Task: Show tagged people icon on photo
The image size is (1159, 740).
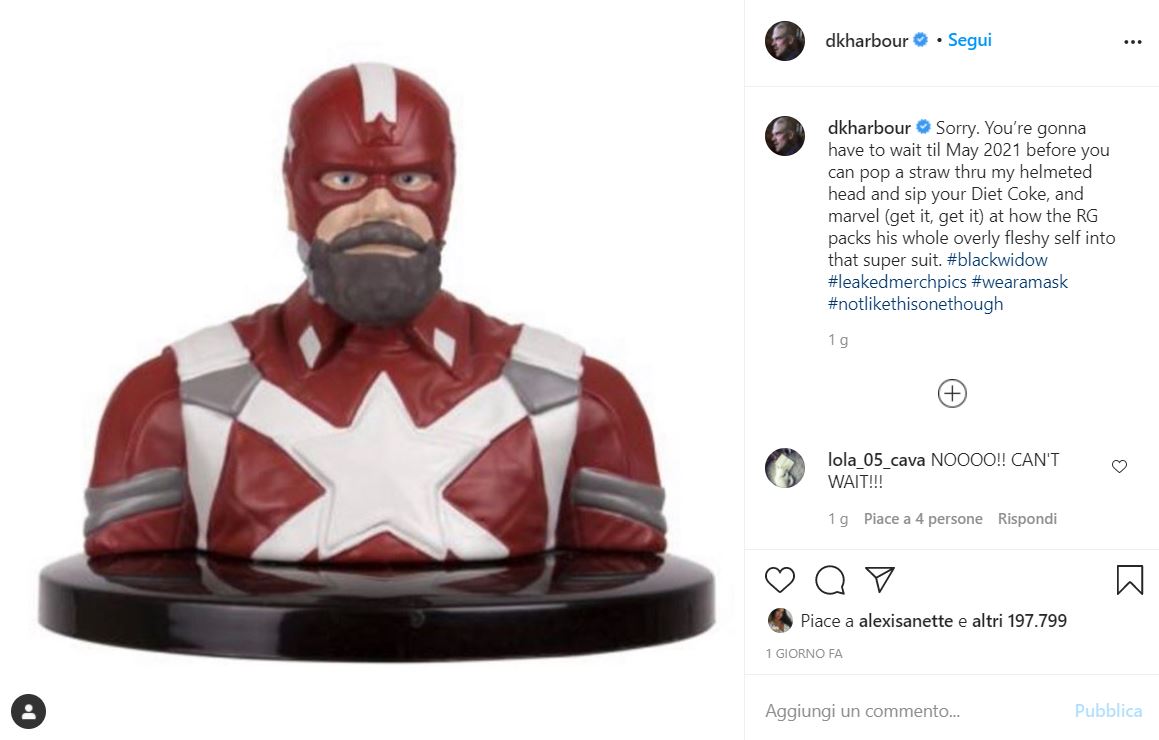Action: [28, 712]
